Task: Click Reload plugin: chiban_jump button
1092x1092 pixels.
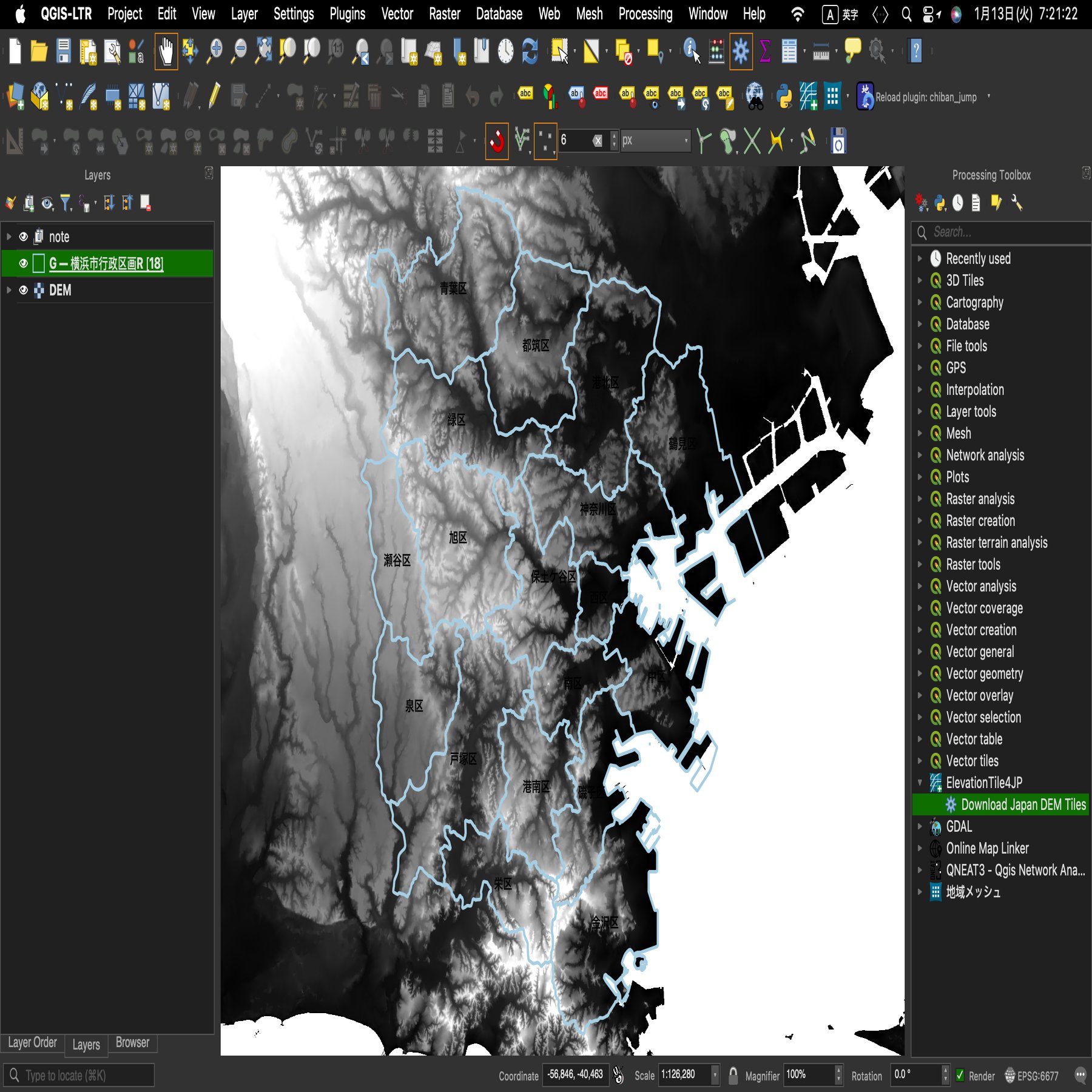Action: tap(926, 97)
